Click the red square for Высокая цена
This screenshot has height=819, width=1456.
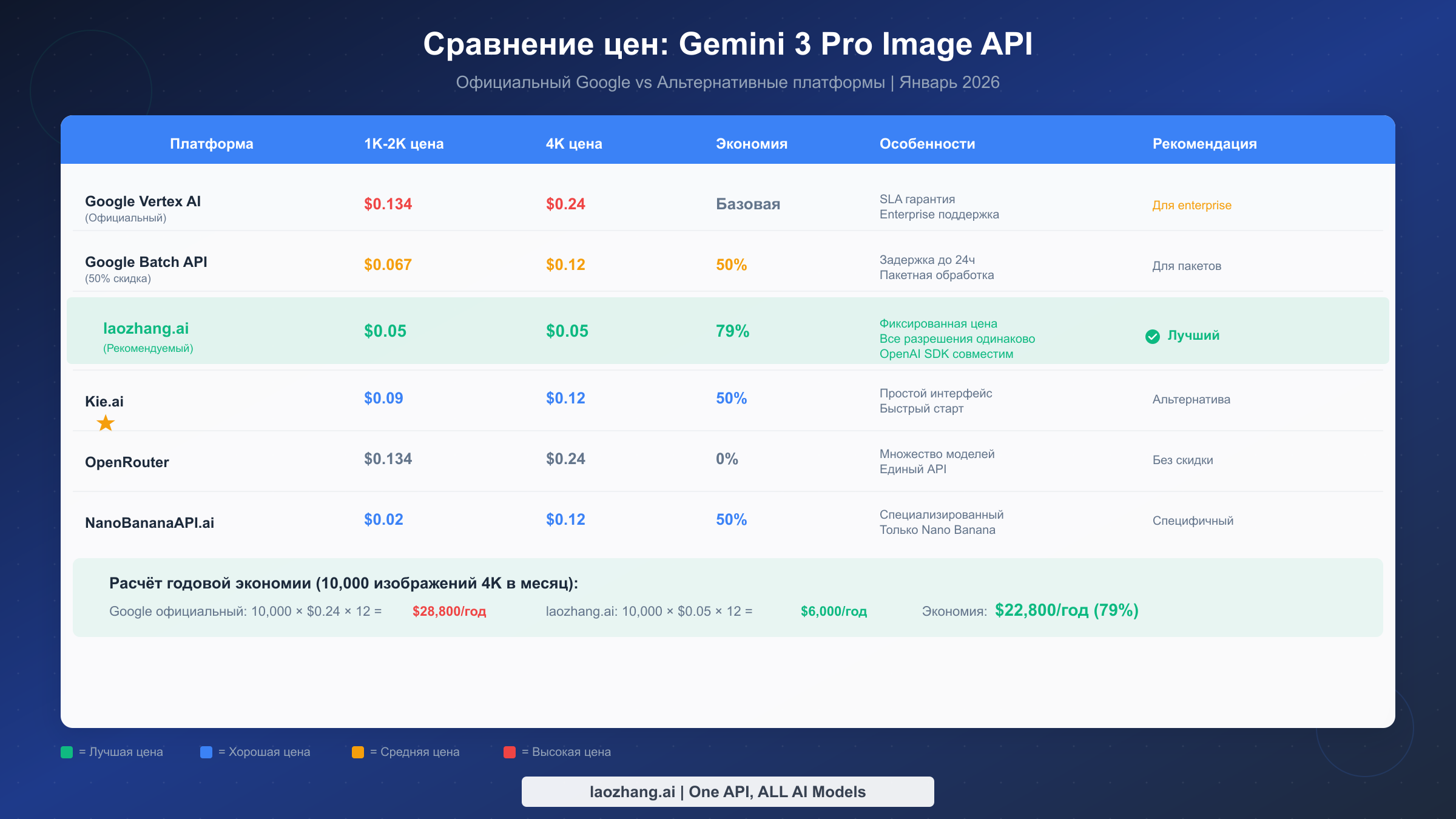[510, 752]
